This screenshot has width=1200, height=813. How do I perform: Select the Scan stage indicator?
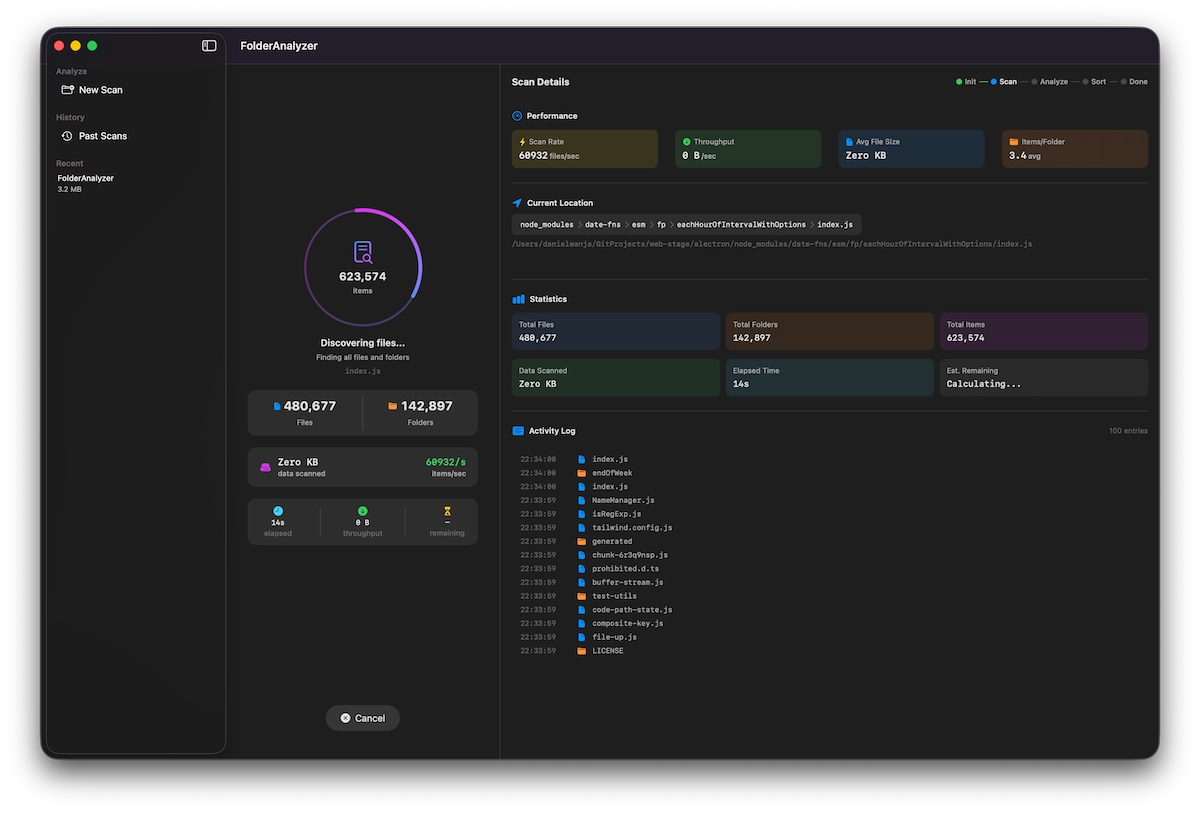pyautogui.click(x=1004, y=82)
